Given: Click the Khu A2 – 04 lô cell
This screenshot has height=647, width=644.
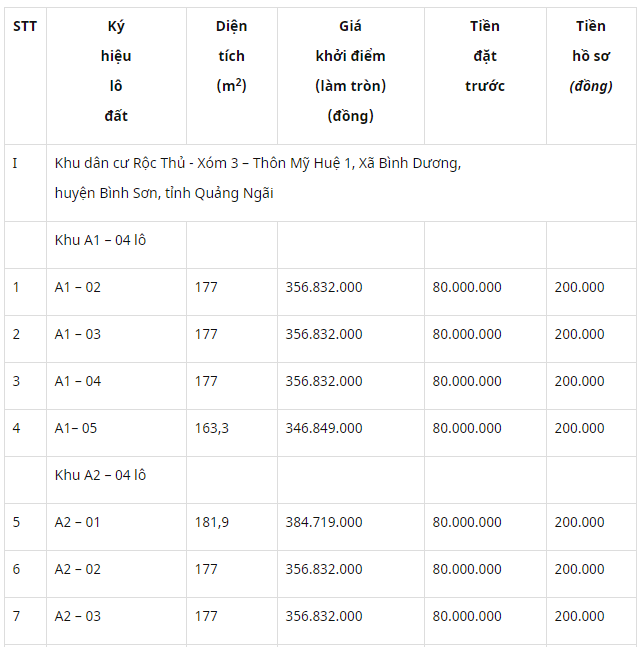Looking at the screenshot, I should click(x=101, y=475).
